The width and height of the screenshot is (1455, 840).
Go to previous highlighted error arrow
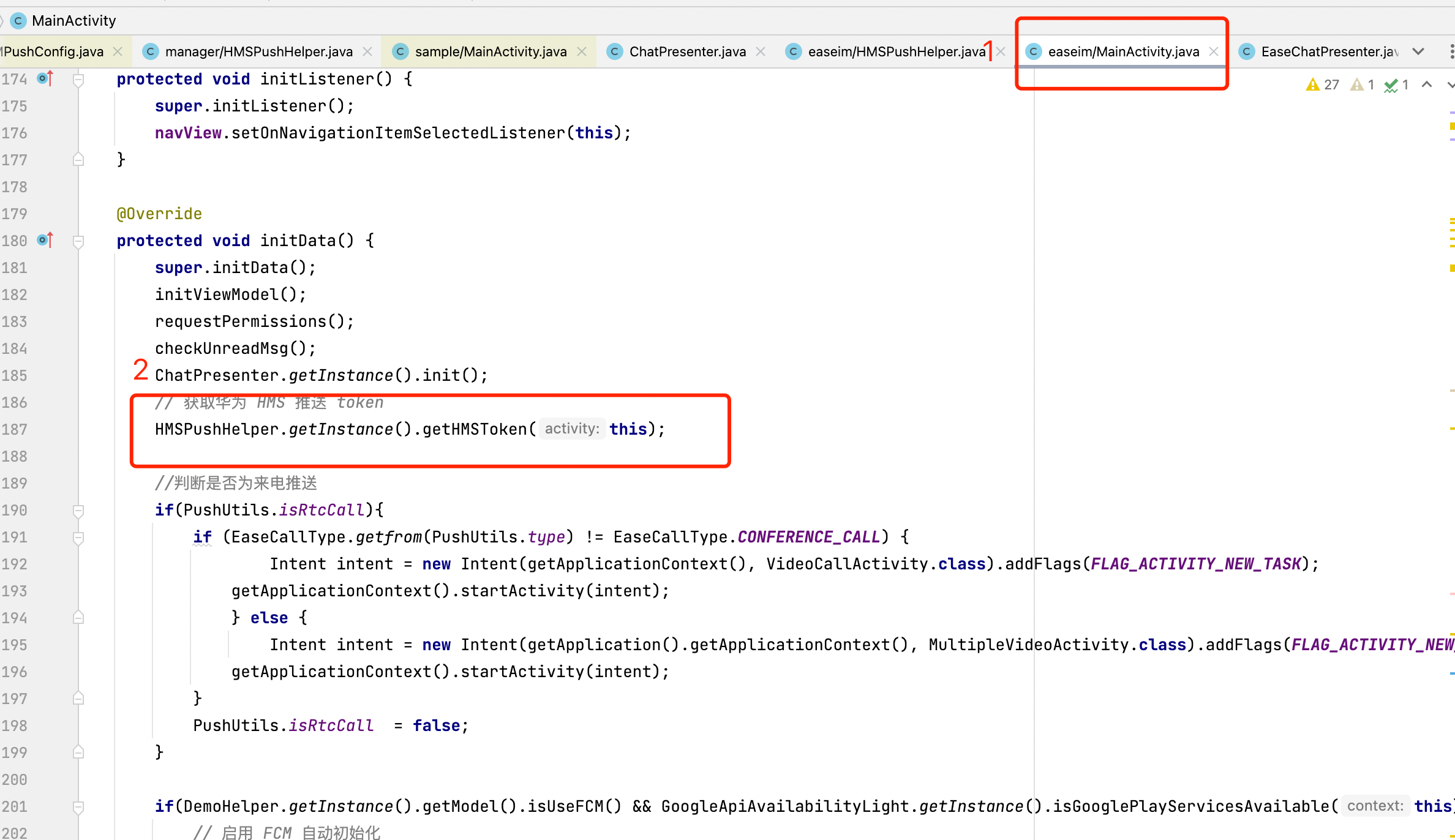(x=1427, y=84)
